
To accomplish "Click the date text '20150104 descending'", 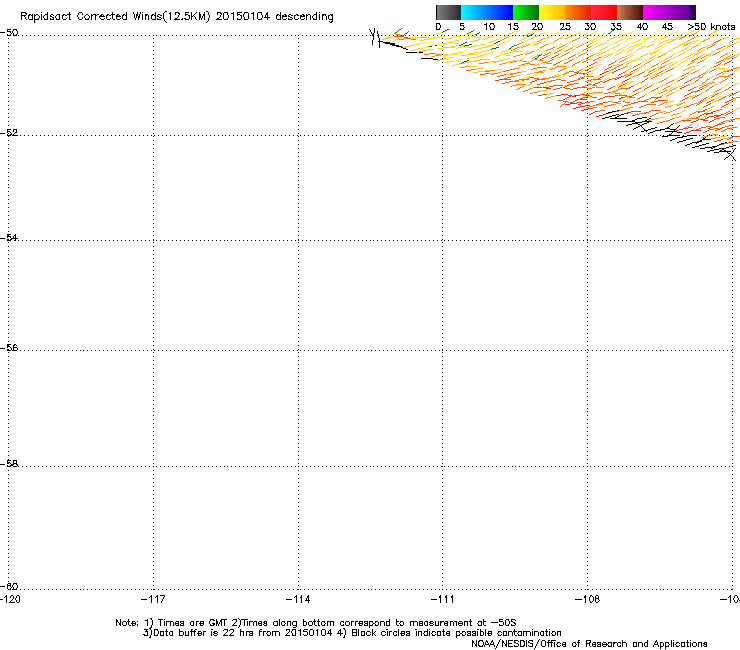I will 275,17.
